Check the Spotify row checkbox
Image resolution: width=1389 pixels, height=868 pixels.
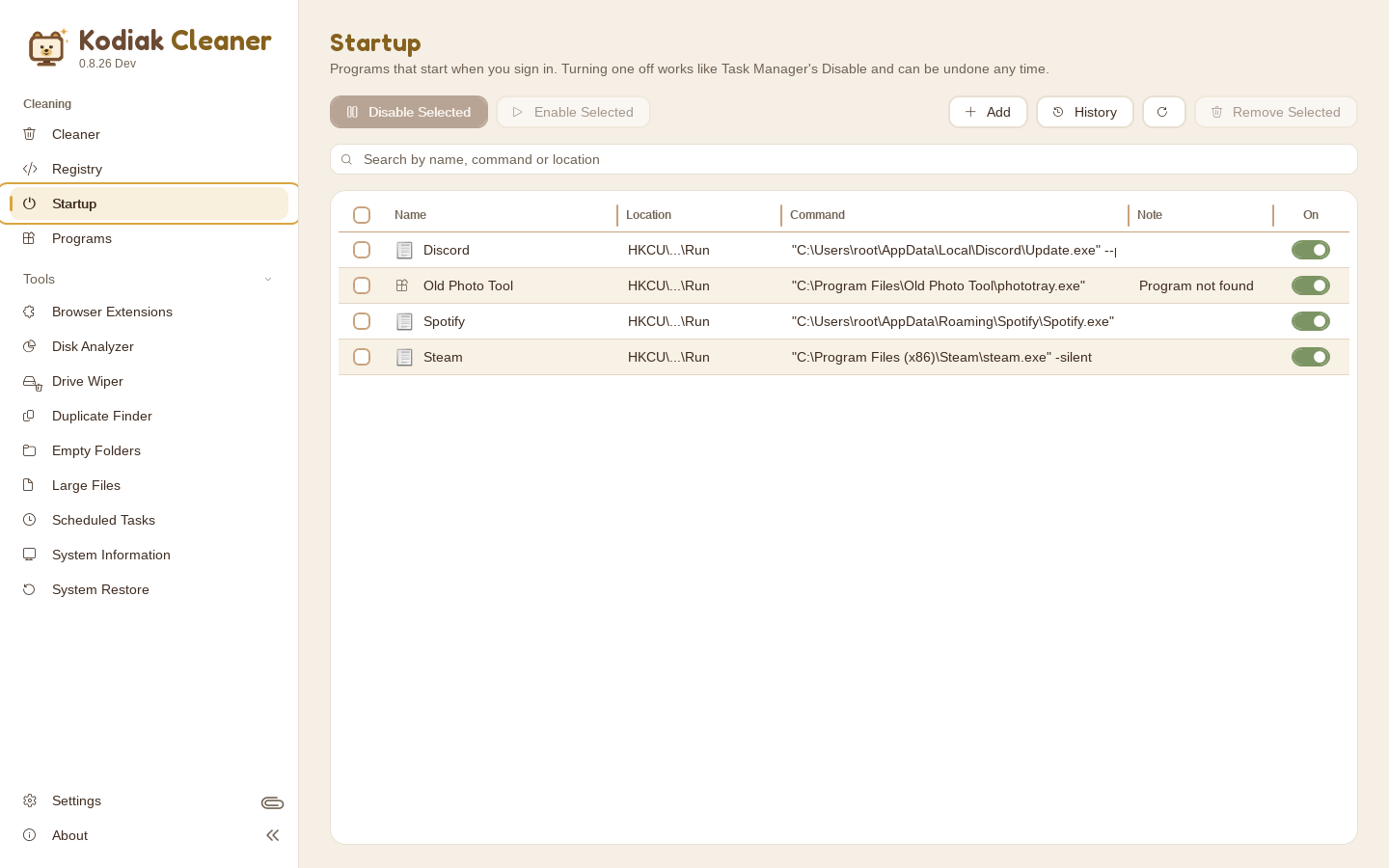pos(362,321)
